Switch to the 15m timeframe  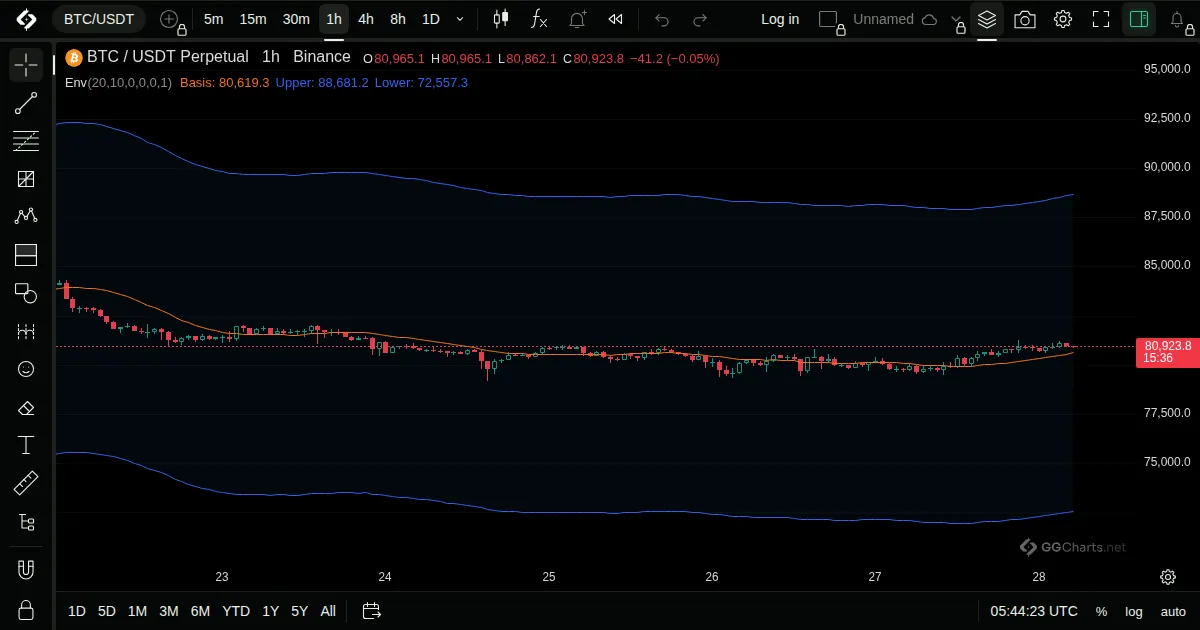253,19
